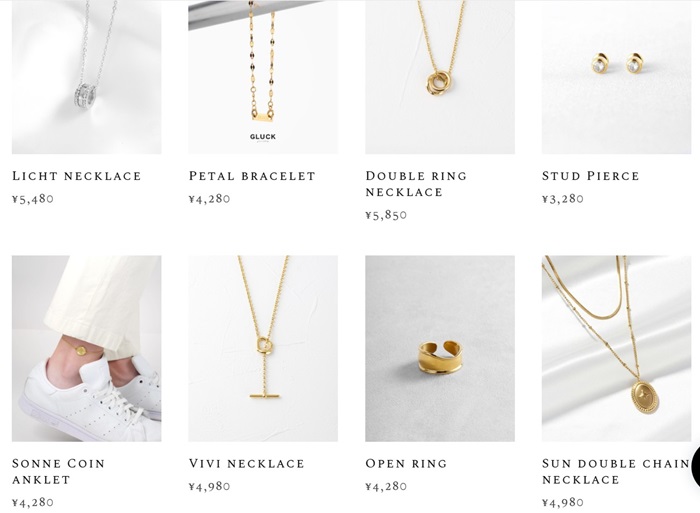700x513 pixels.
Task: Open the Sun Double Chain Necklace title
Action: click(x=616, y=471)
